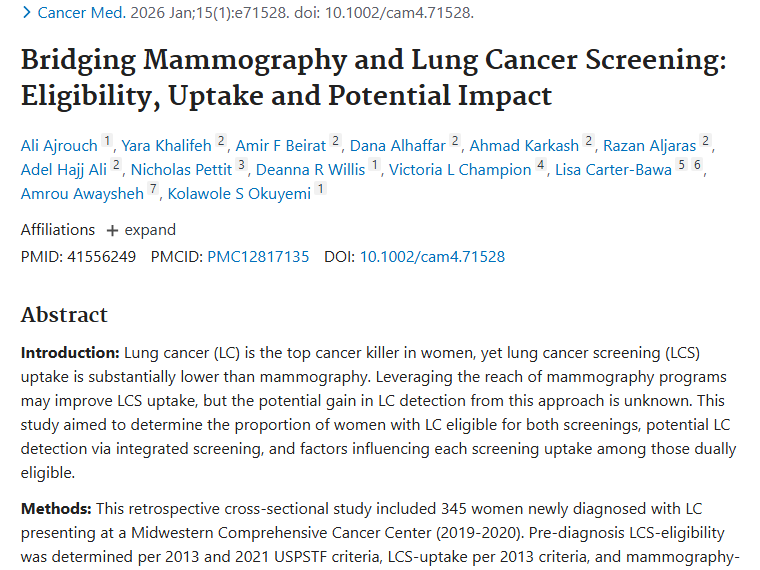The width and height of the screenshot is (760, 570).
Task: Click author Razan Aljaras
Action: click(649, 146)
